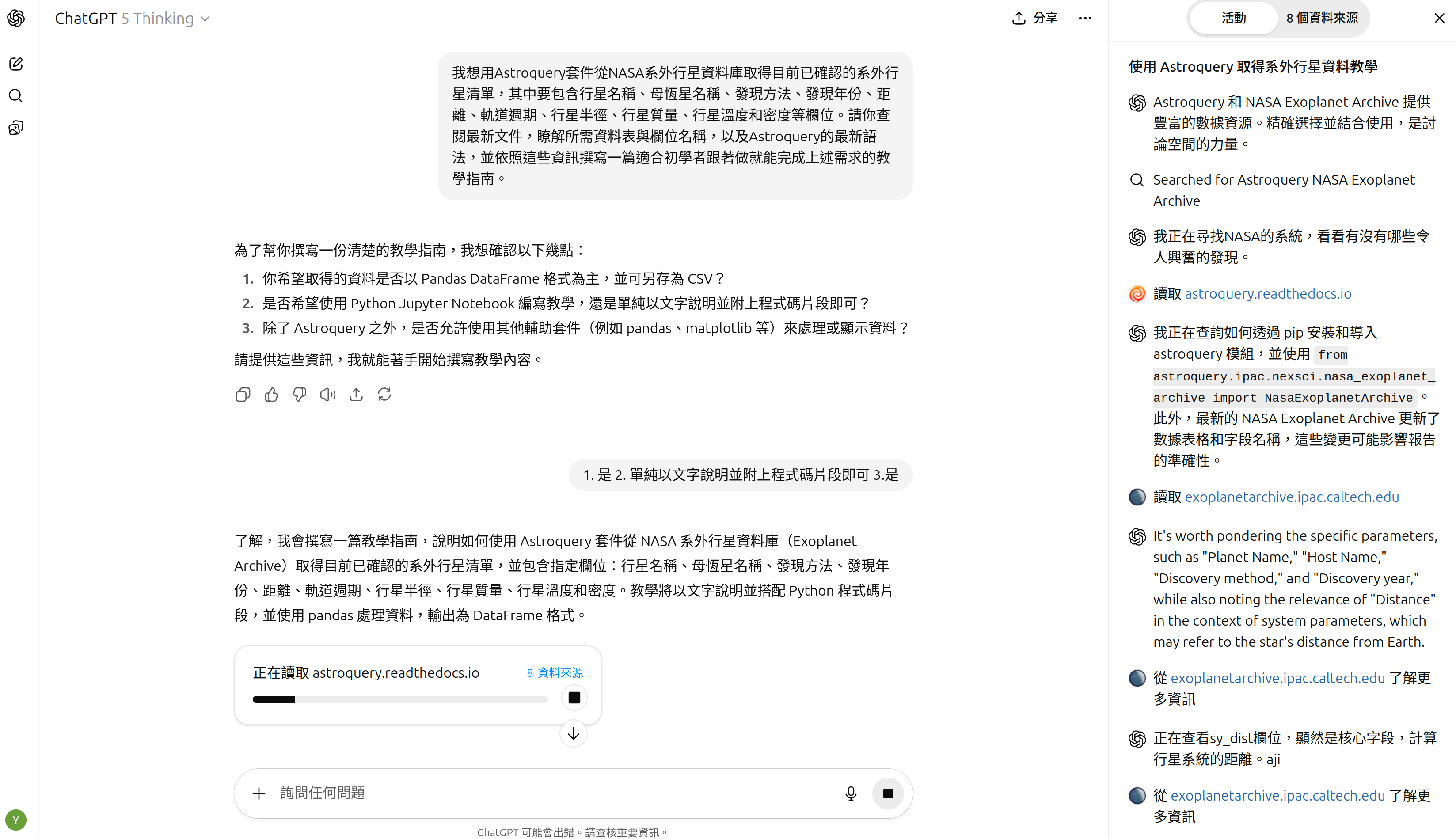Switch to the 活動 tab
Image resolution: width=1456 pixels, height=839 pixels.
(x=1234, y=19)
